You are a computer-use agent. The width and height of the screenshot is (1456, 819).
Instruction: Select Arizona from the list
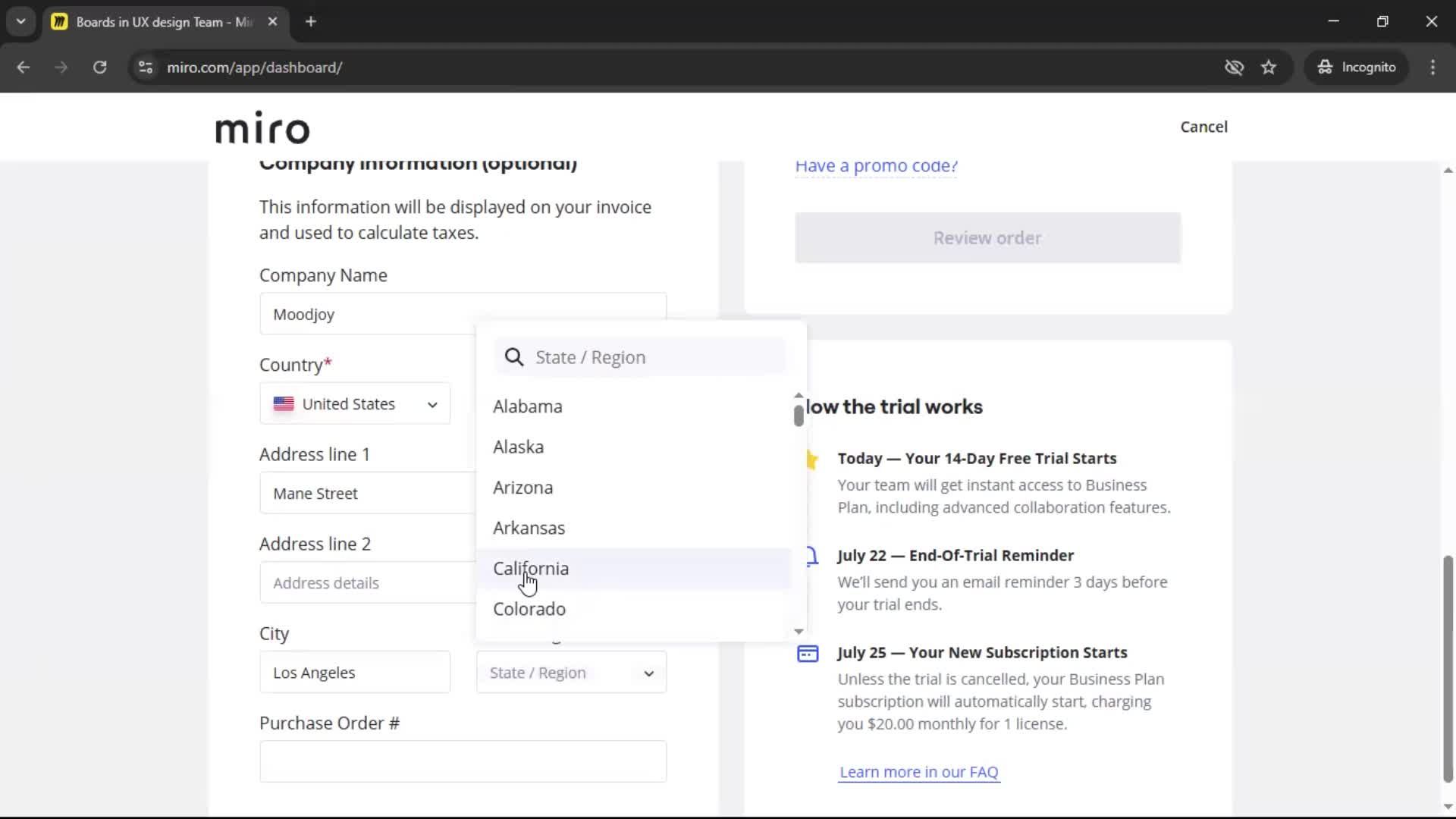coord(634,488)
